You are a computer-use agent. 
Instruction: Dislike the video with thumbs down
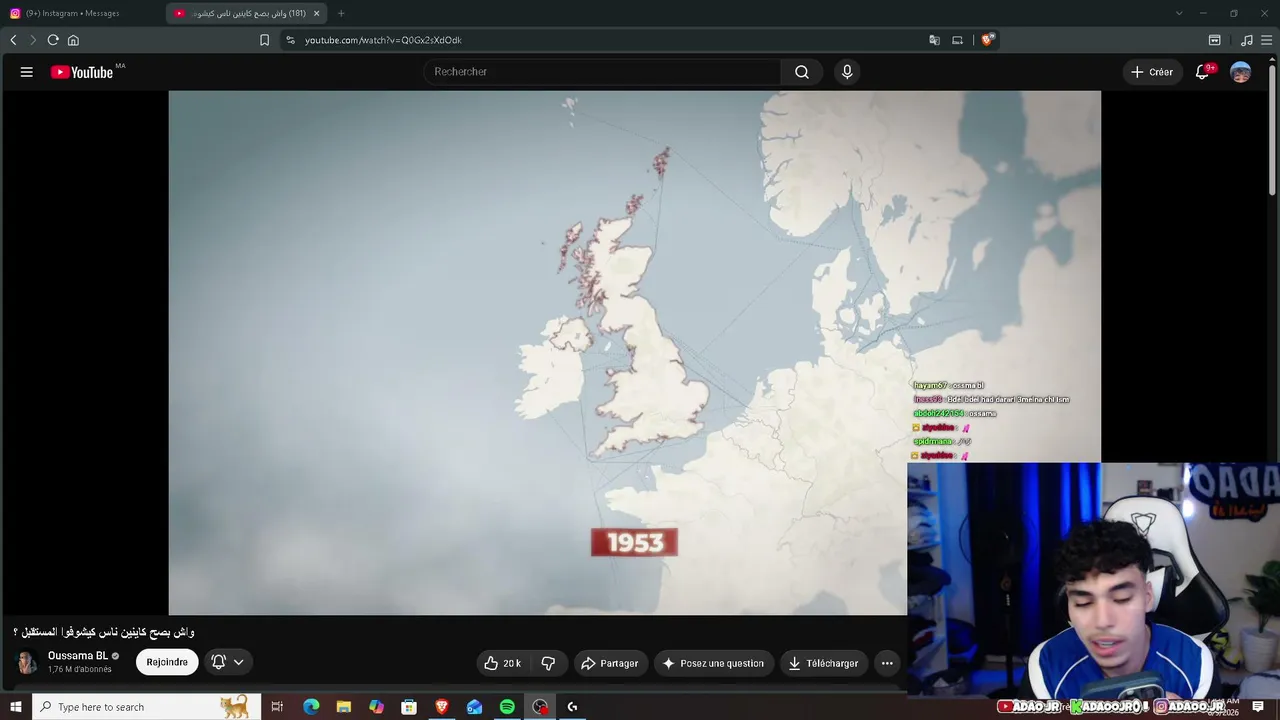[x=548, y=663]
